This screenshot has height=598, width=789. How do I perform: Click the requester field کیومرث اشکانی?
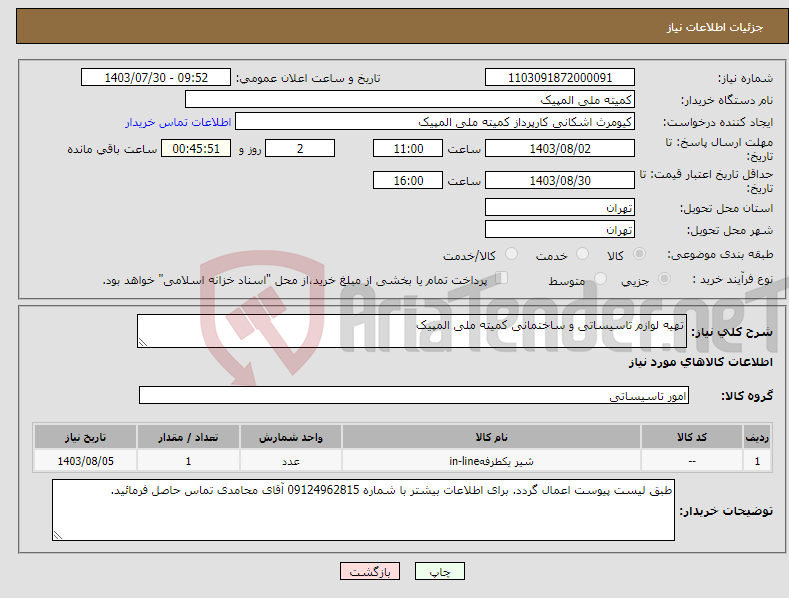[435, 122]
